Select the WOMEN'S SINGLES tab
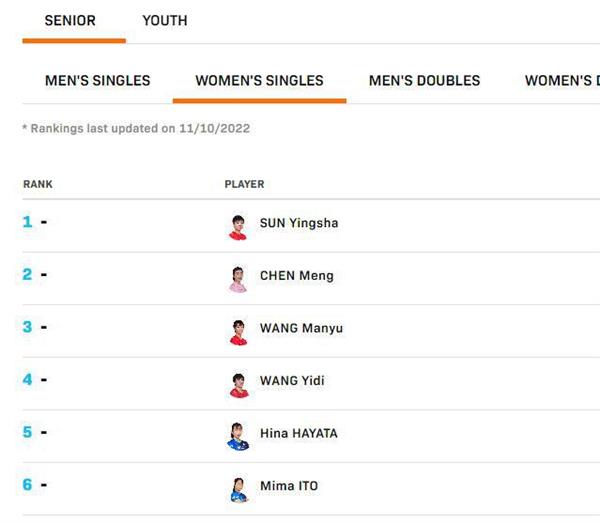This screenshot has width=600, height=523. (x=259, y=81)
